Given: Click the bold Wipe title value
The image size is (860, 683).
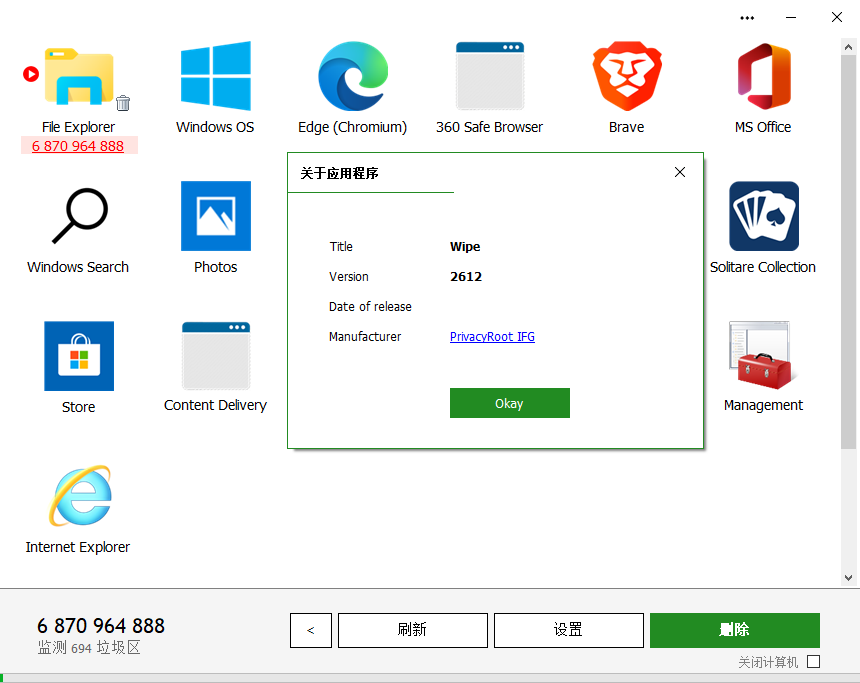Looking at the screenshot, I should click(465, 246).
